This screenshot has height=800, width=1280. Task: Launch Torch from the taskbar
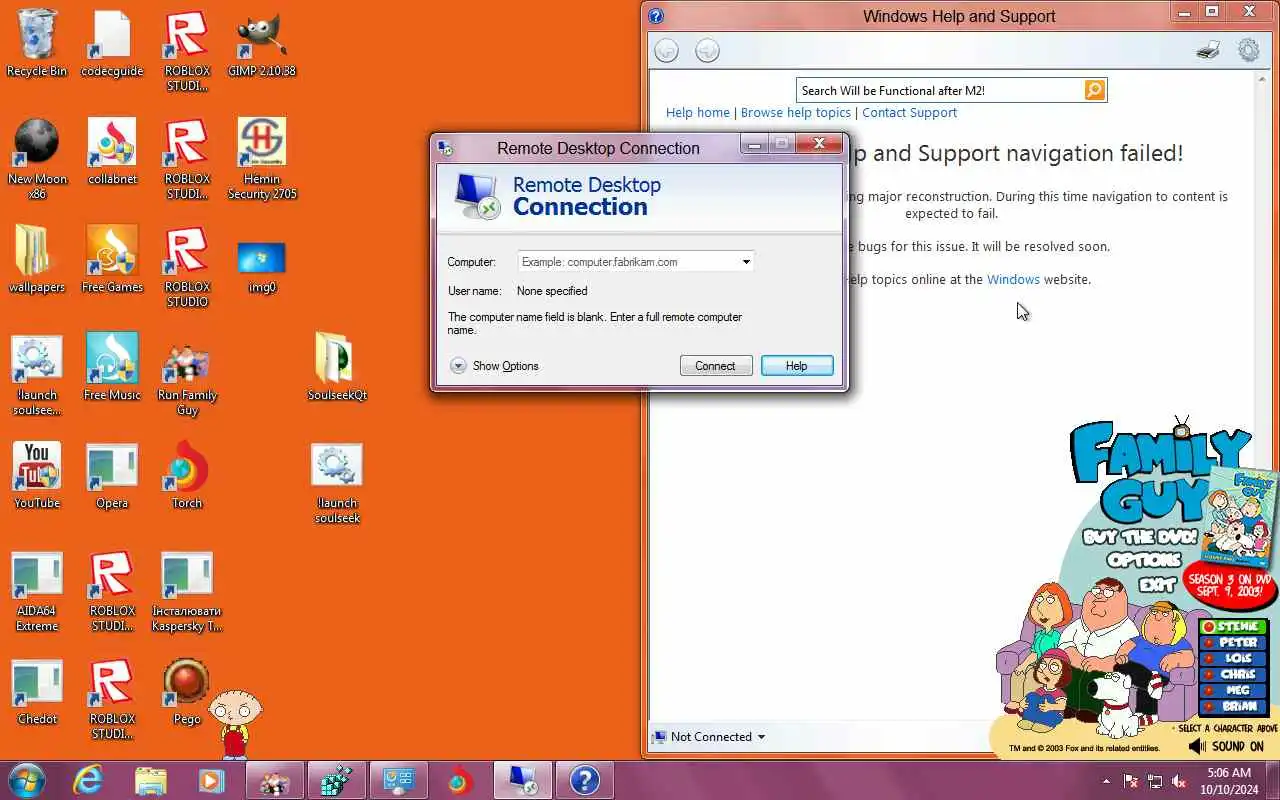click(460, 780)
